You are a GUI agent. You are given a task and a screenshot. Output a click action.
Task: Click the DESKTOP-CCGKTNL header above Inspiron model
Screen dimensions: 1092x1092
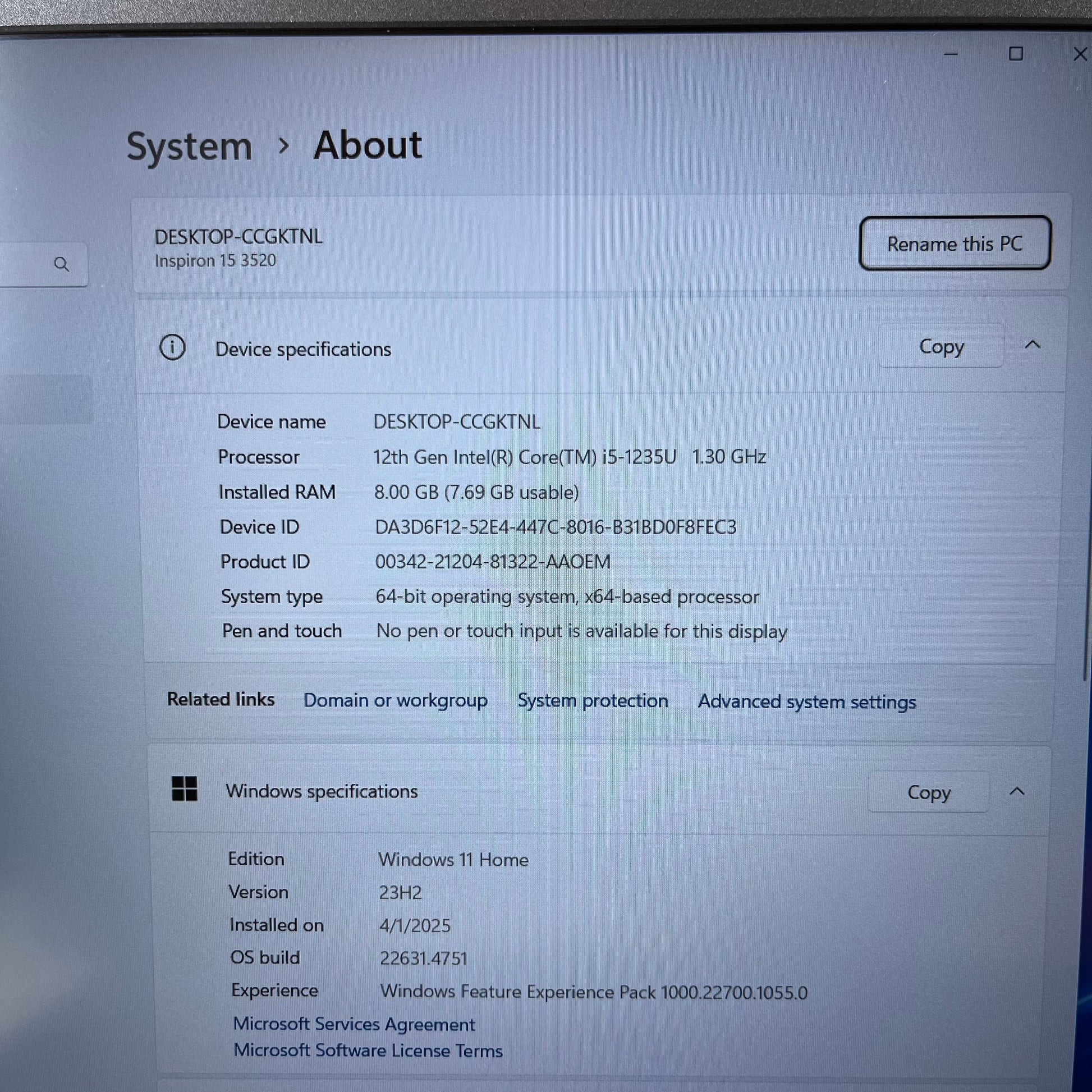click(x=238, y=237)
